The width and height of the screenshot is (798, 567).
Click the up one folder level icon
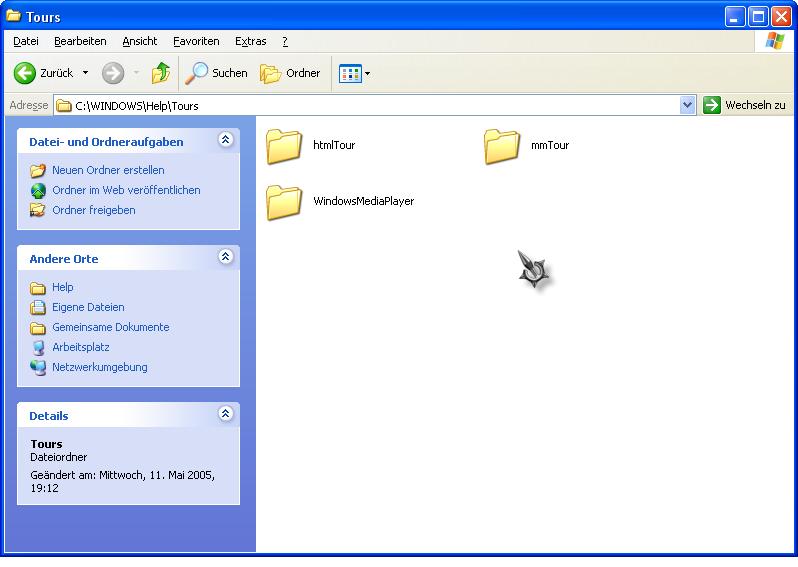coord(160,73)
